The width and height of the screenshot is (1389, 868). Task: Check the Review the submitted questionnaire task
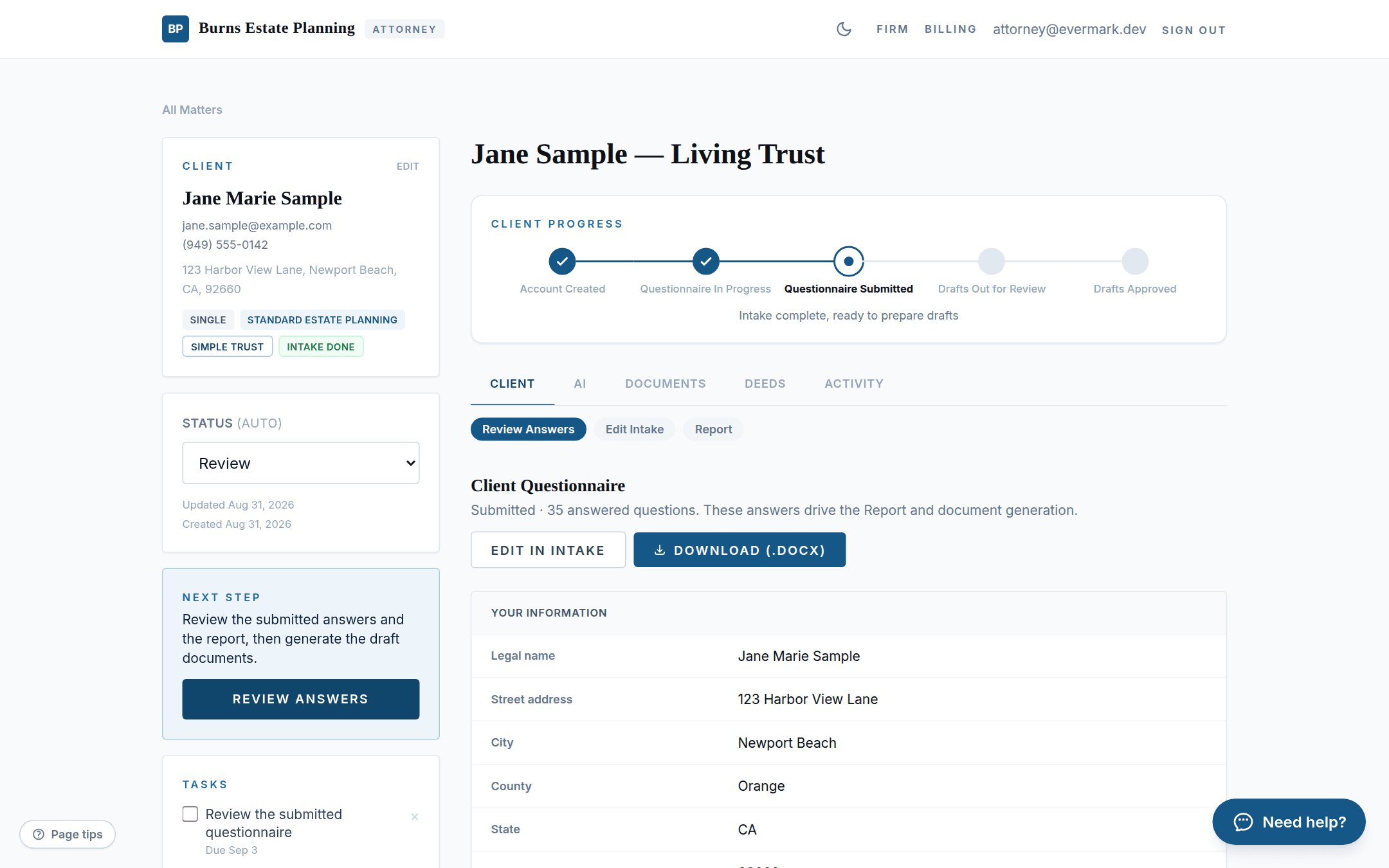tap(190, 814)
